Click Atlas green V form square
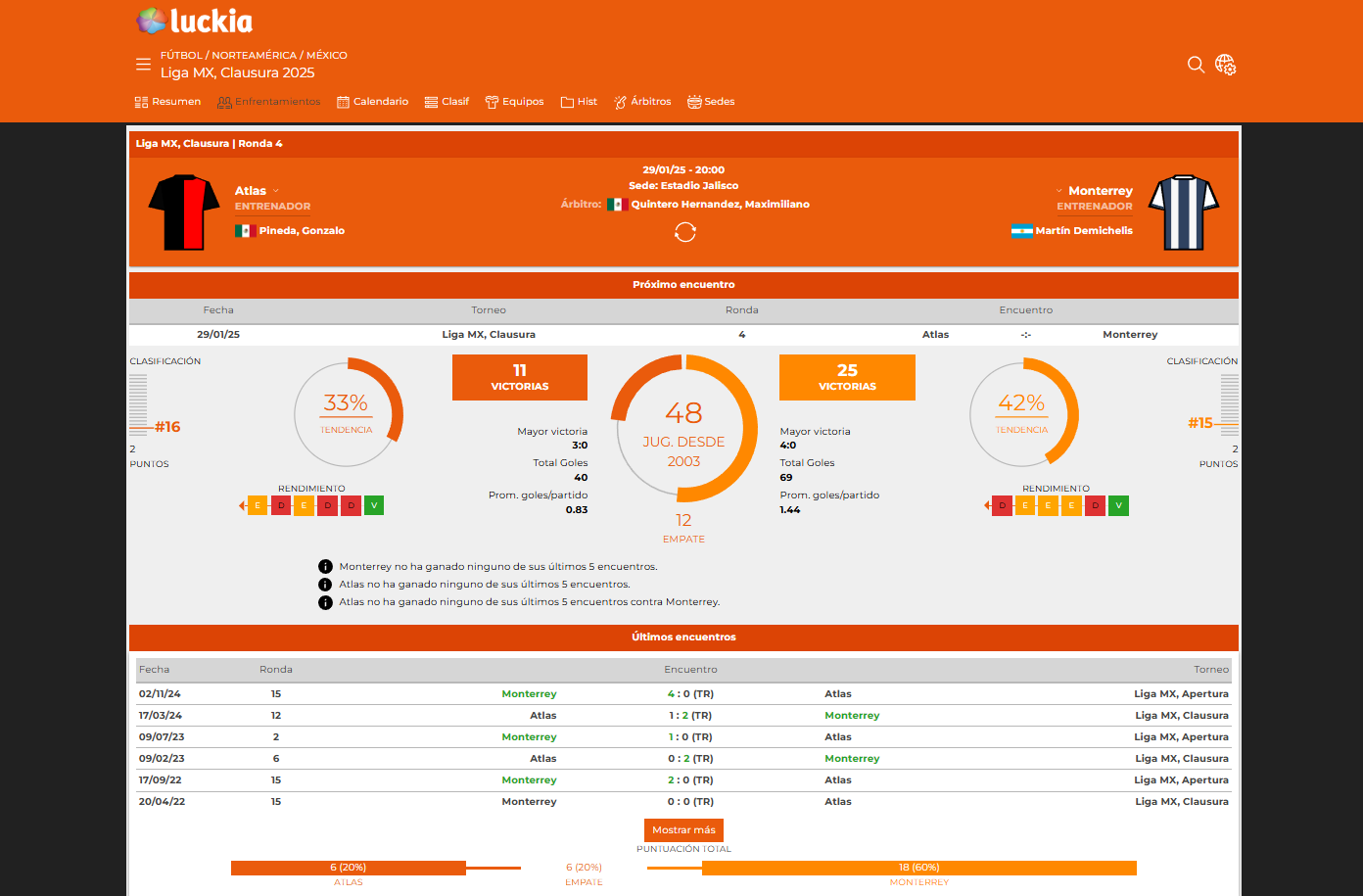 (374, 505)
